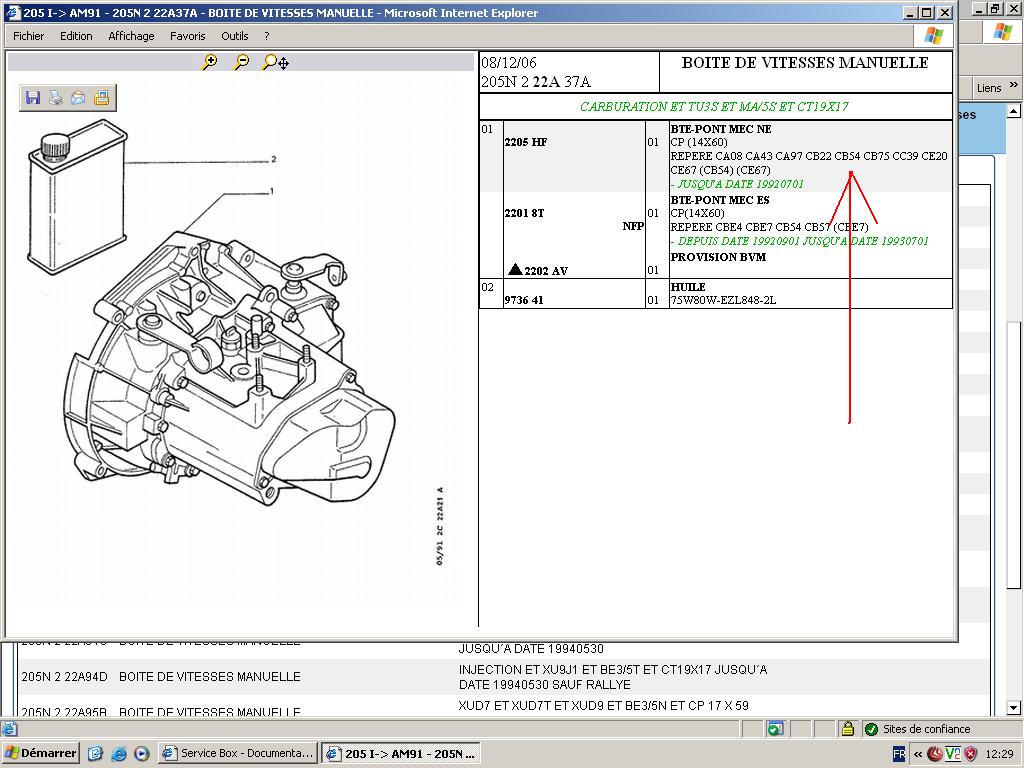Click JUSQU'A DATE 19920701 green note
This screenshot has width=1024, height=768.
point(737,184)
